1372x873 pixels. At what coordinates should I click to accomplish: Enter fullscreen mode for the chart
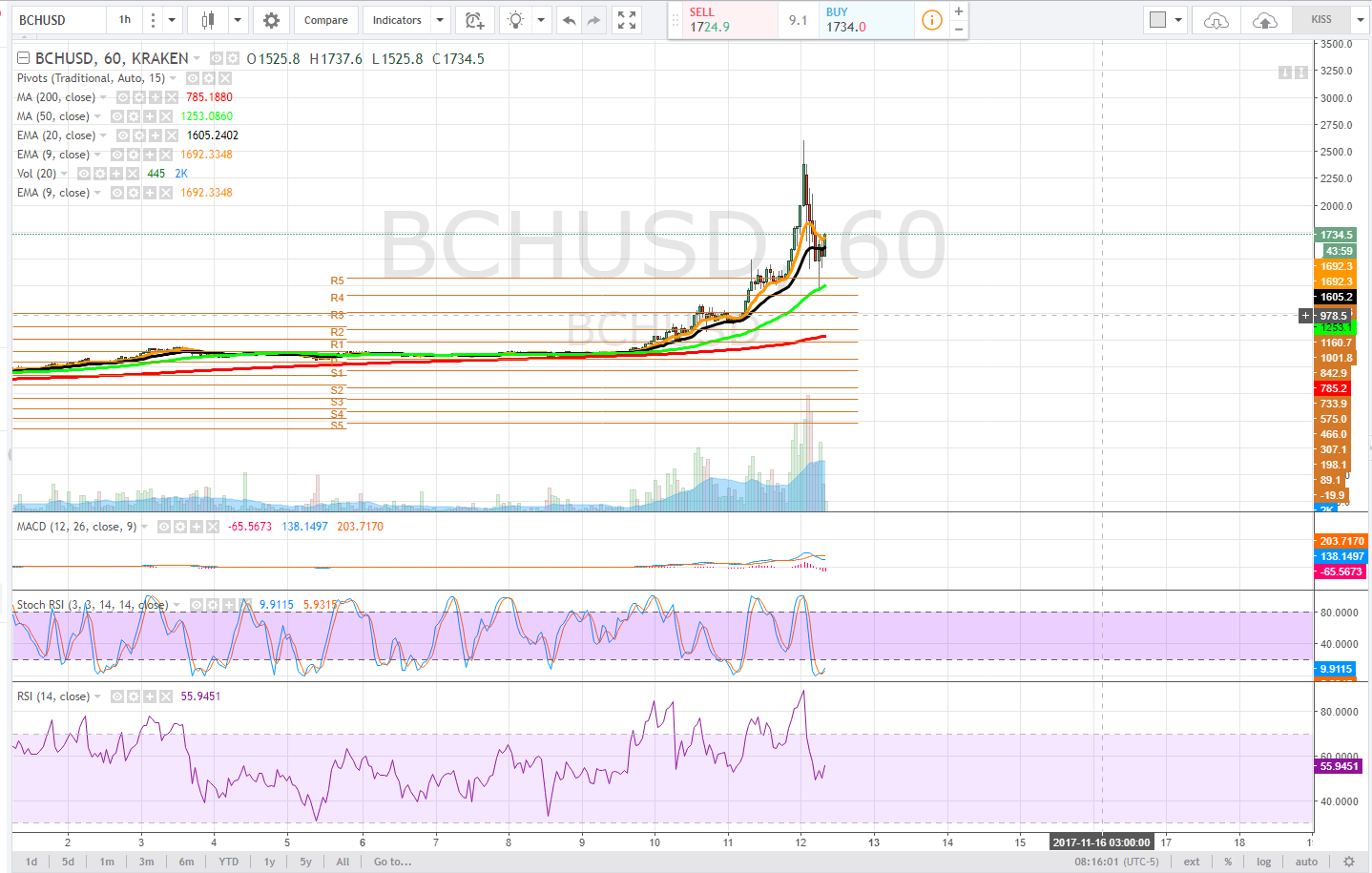coord(627,20)
